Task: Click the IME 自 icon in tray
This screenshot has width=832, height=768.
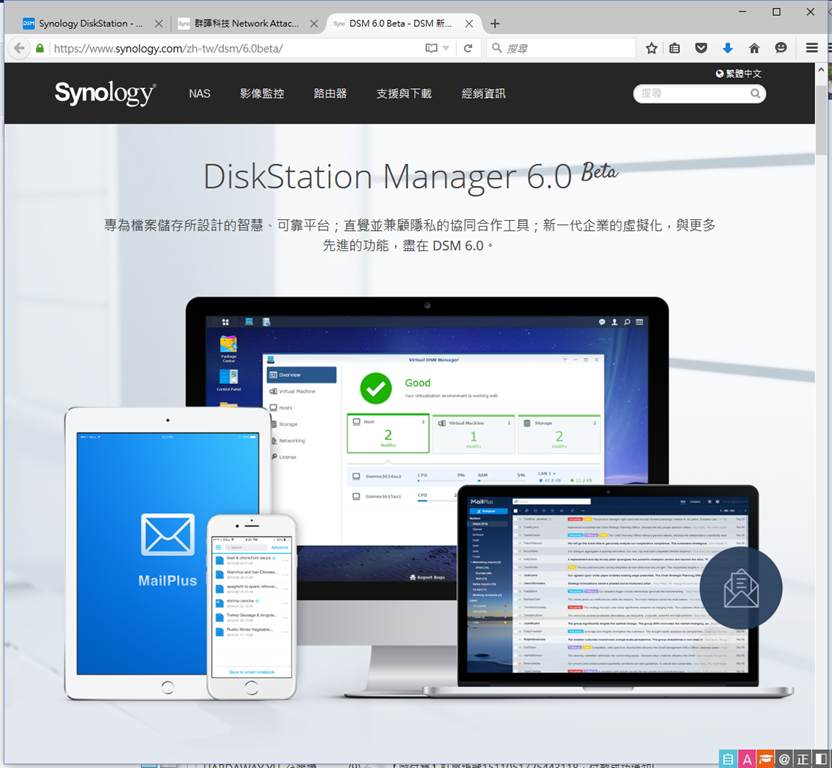Action: (x=728, y=760)
